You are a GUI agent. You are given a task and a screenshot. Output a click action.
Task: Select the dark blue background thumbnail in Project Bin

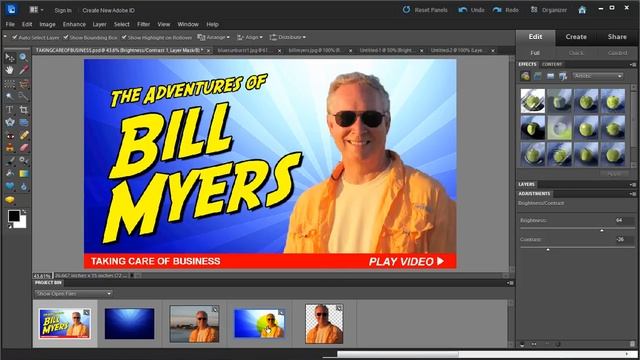129,324
